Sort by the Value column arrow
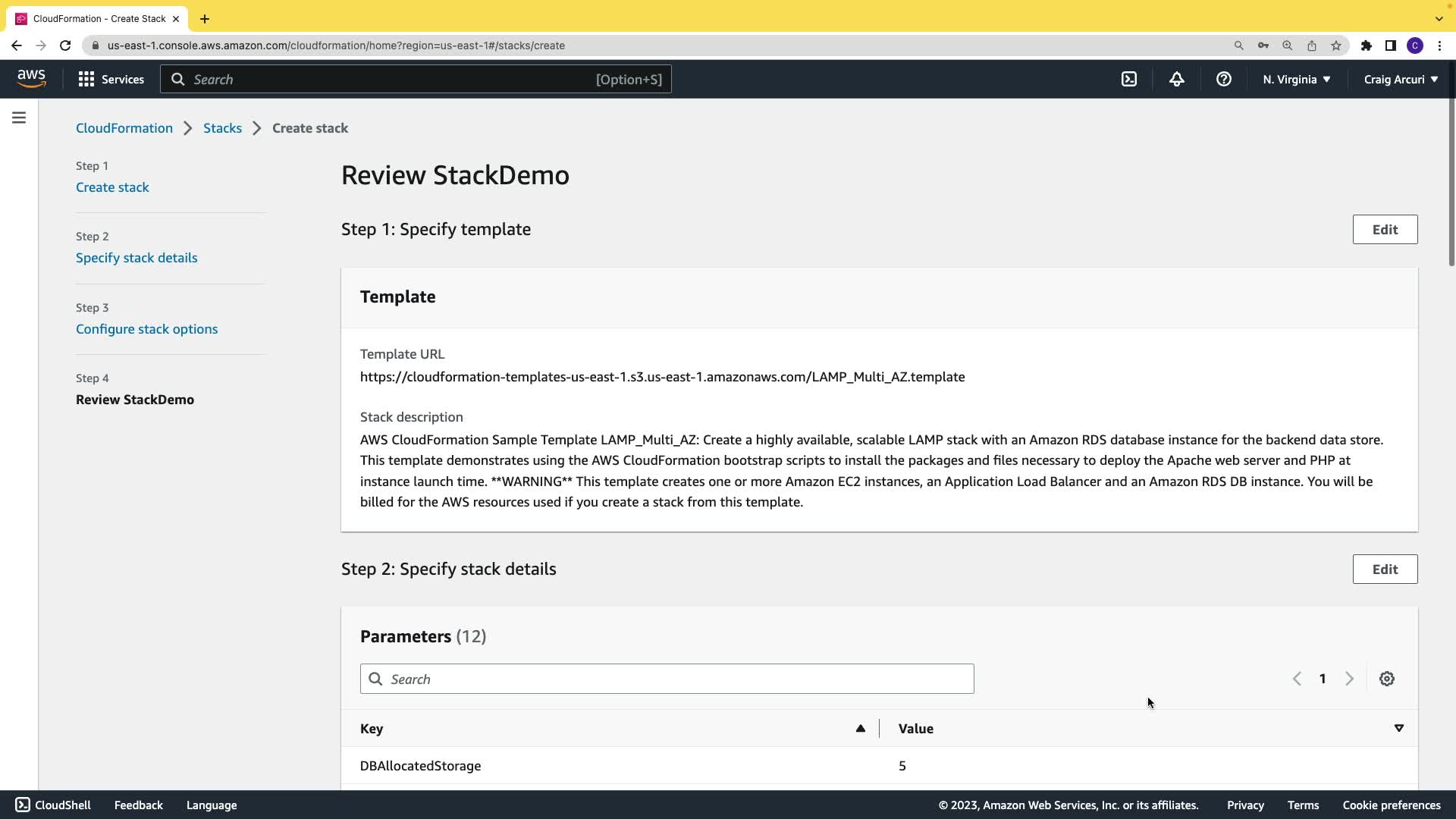1456x819 pixels. [x=1398, y=729]
